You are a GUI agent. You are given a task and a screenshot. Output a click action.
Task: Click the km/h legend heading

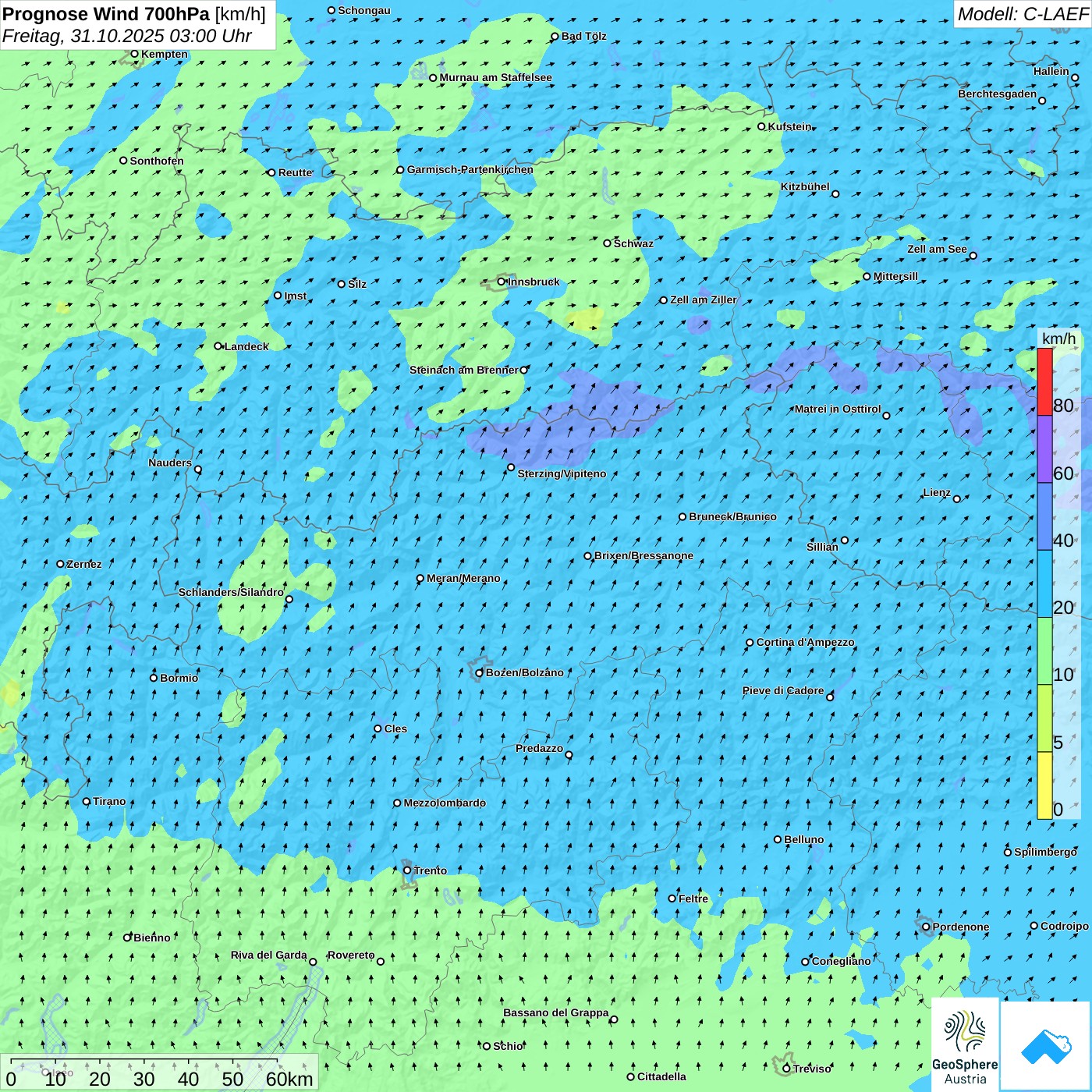(x=1058, y=339)
